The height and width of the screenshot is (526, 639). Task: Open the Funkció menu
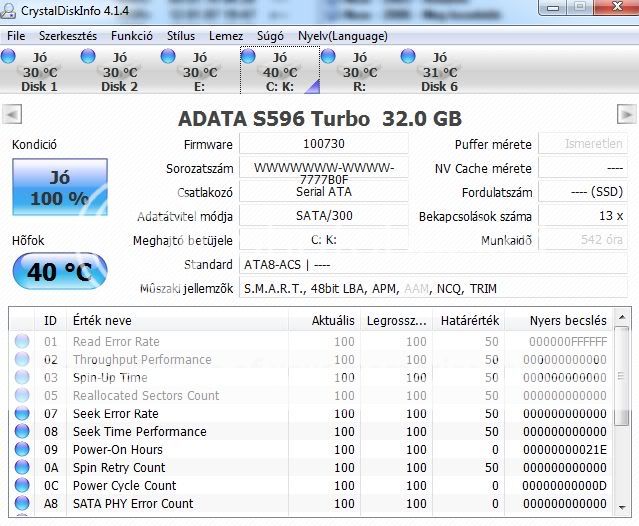click(132, 35)
